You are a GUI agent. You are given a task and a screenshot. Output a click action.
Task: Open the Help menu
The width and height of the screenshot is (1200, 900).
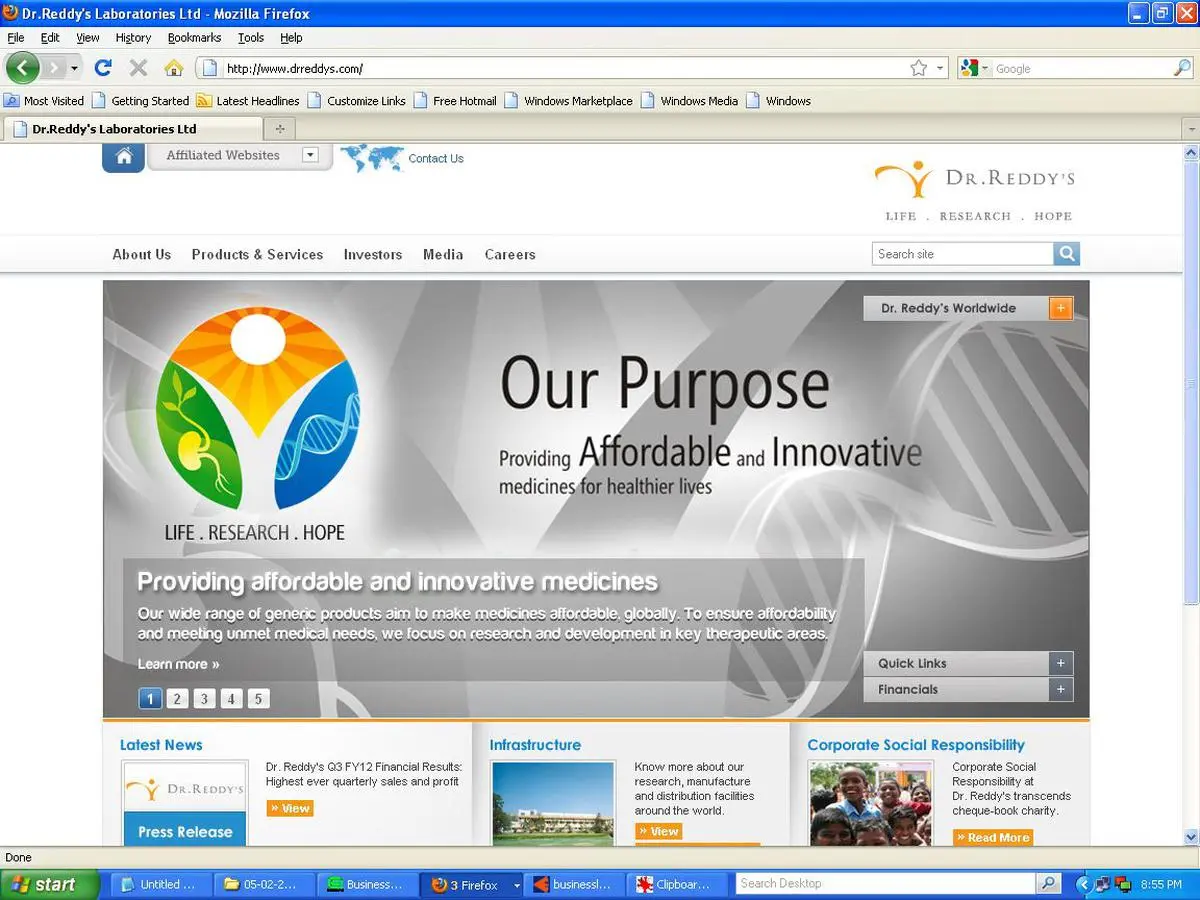[291, 38]
